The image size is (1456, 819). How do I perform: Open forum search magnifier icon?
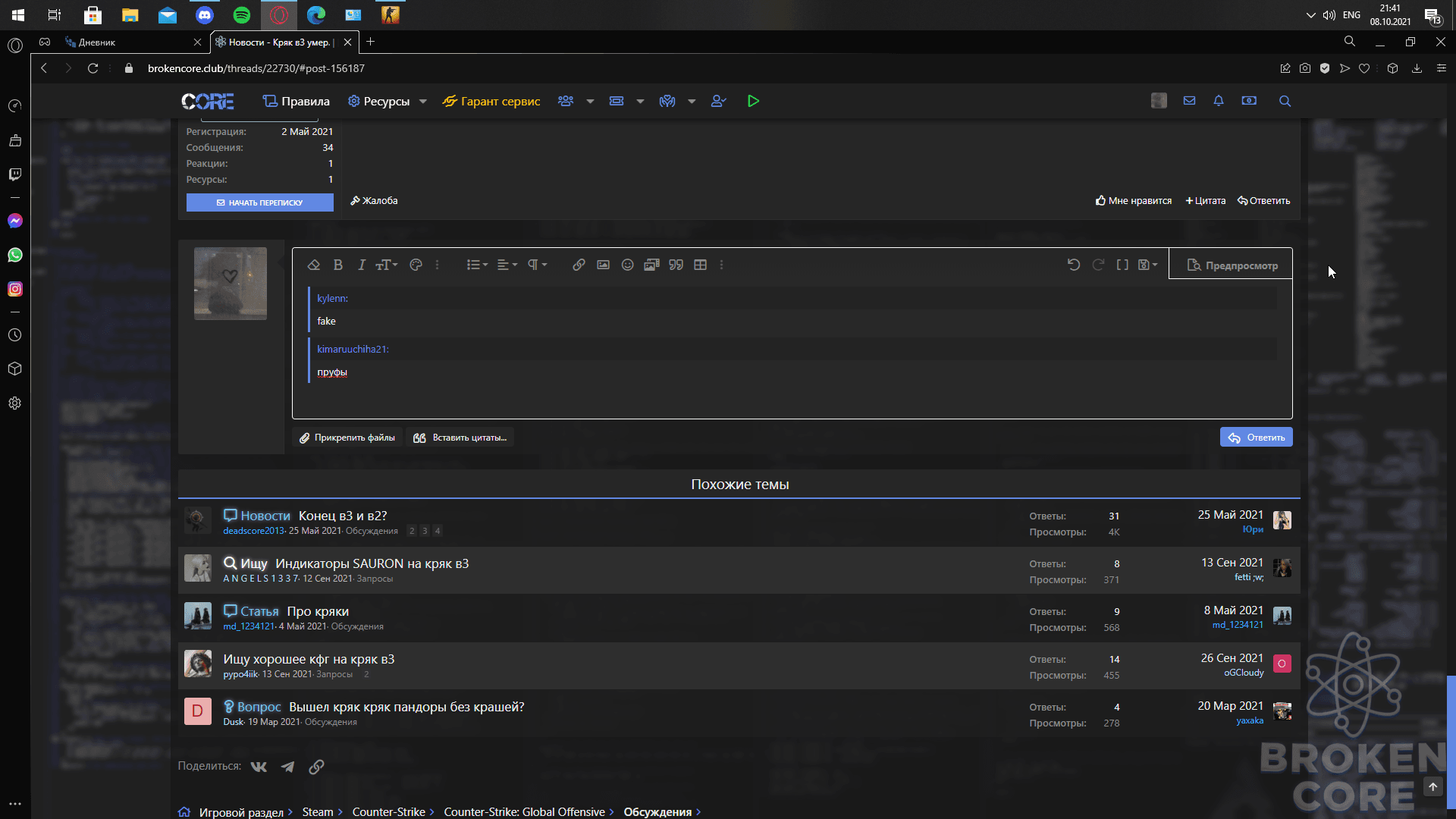coord(1285,101)
